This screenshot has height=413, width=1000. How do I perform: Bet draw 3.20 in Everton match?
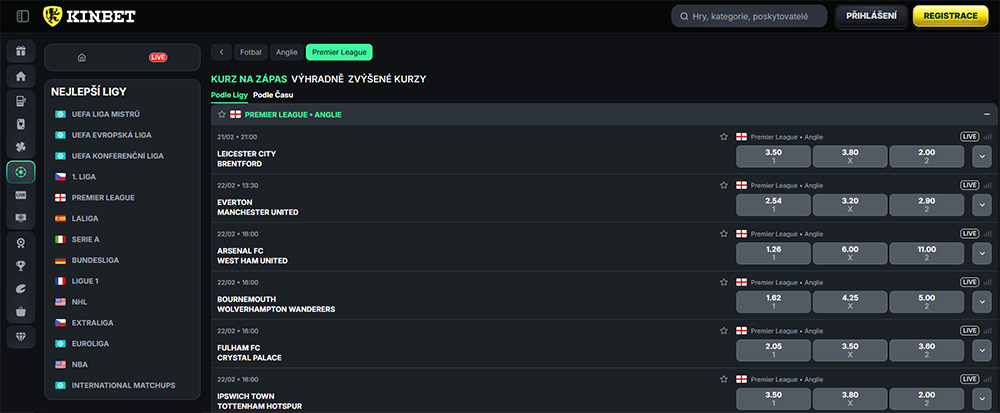click(x=849, y=205)
